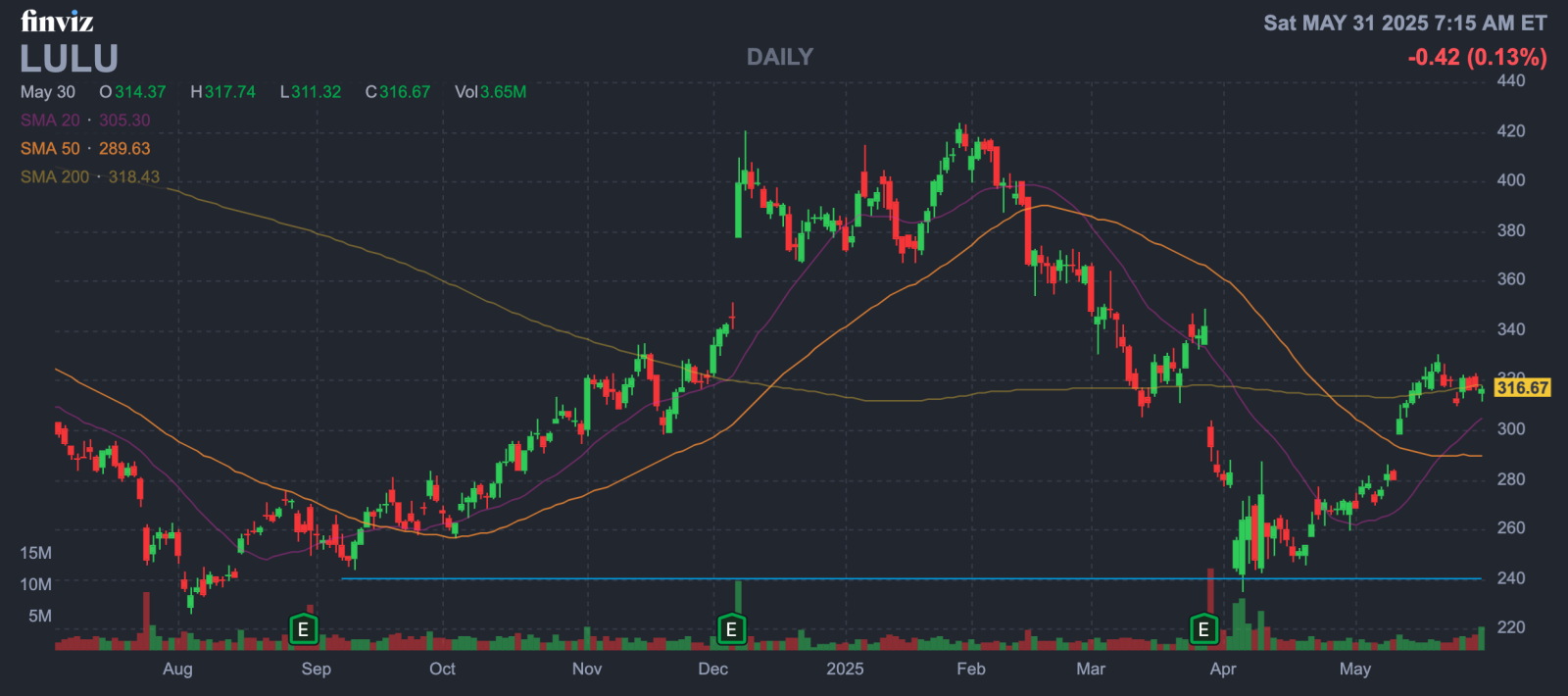Click the December earnings E marker
Screen dimensions: 1568x696
tap(731, 629)
